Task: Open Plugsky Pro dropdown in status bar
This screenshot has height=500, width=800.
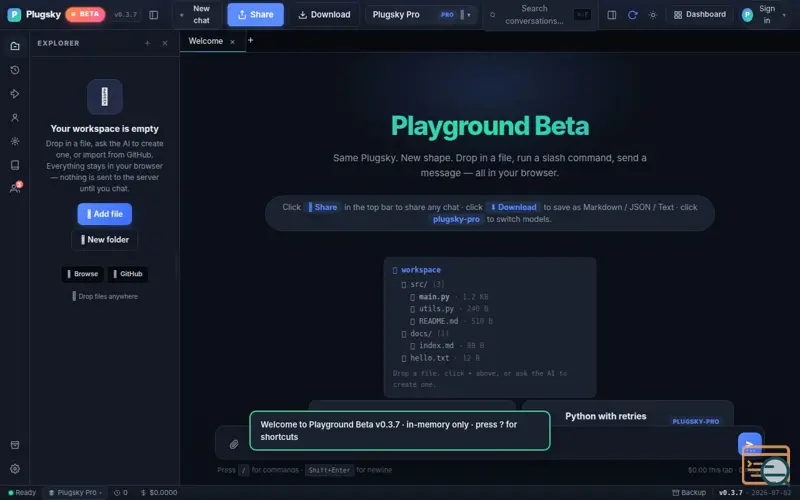Action: point(75,492)
